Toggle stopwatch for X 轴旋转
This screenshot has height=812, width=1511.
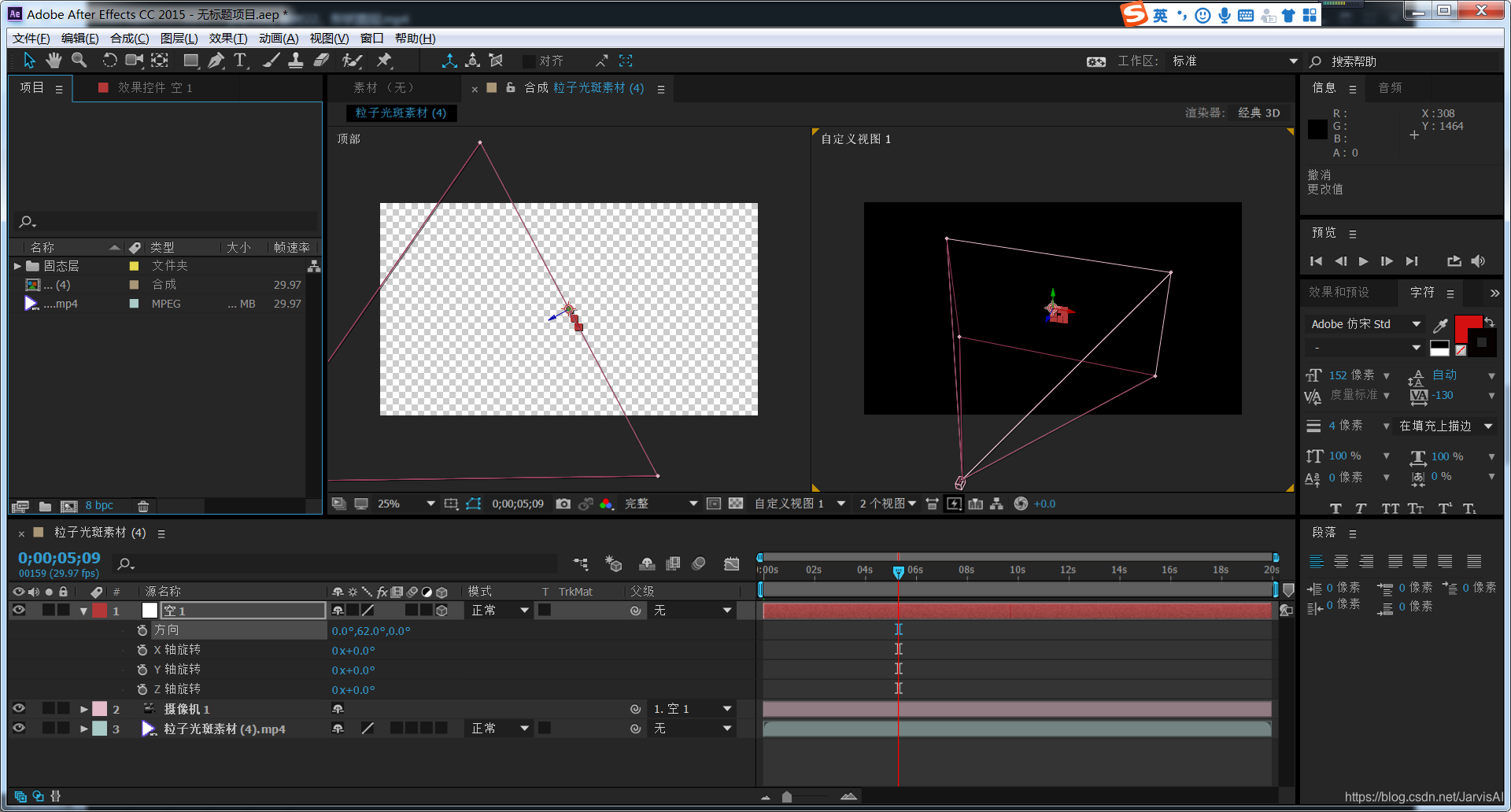pos(142,650)
